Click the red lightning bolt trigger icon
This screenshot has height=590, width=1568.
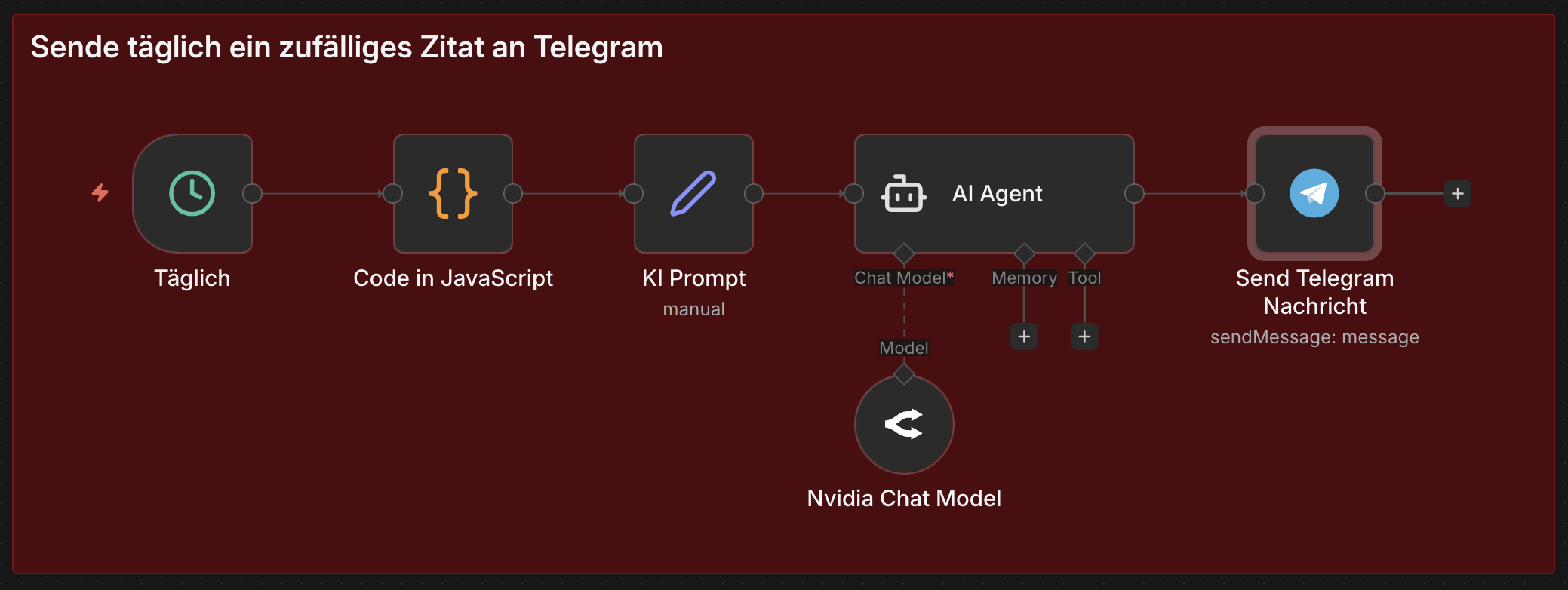100,193
